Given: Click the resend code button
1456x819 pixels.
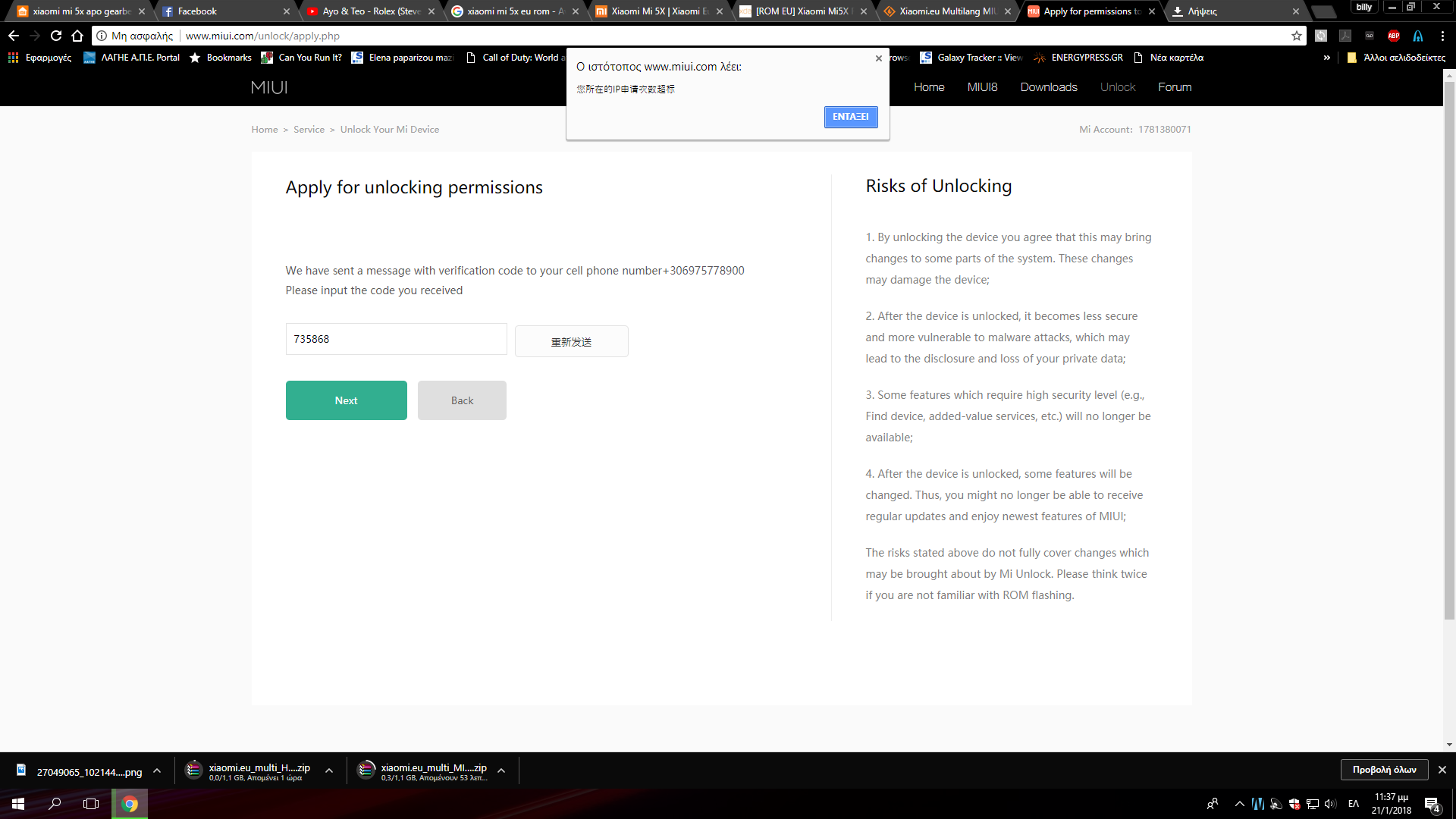Looking at the screenshot, I should pyautogui.click(x=571, y=342).
